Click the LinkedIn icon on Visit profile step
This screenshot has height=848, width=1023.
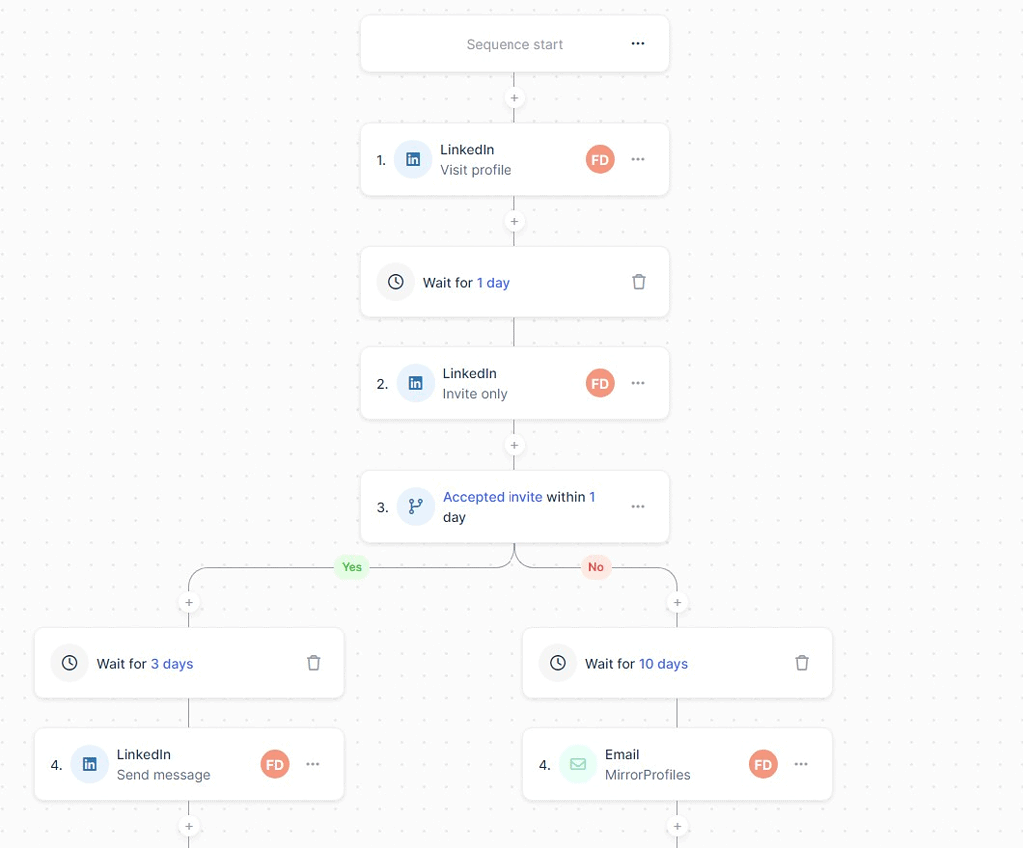pyautogui.click(x=413, y=159)
